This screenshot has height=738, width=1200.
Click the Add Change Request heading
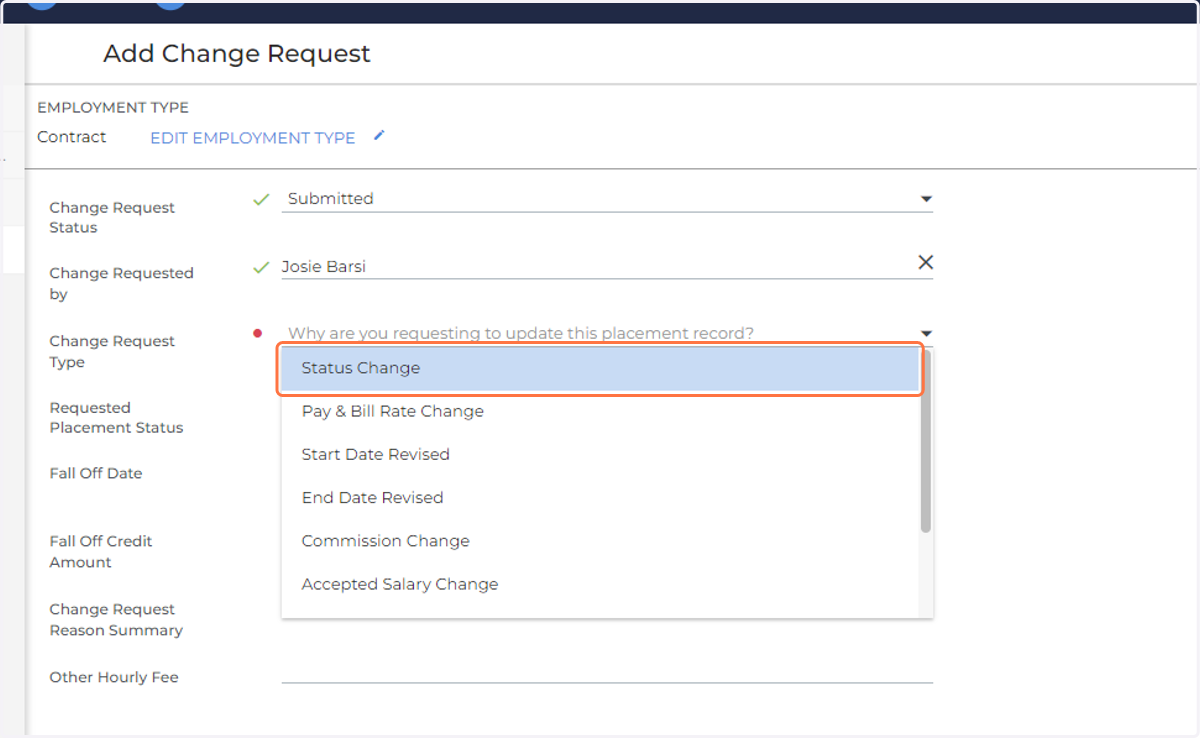237,54
